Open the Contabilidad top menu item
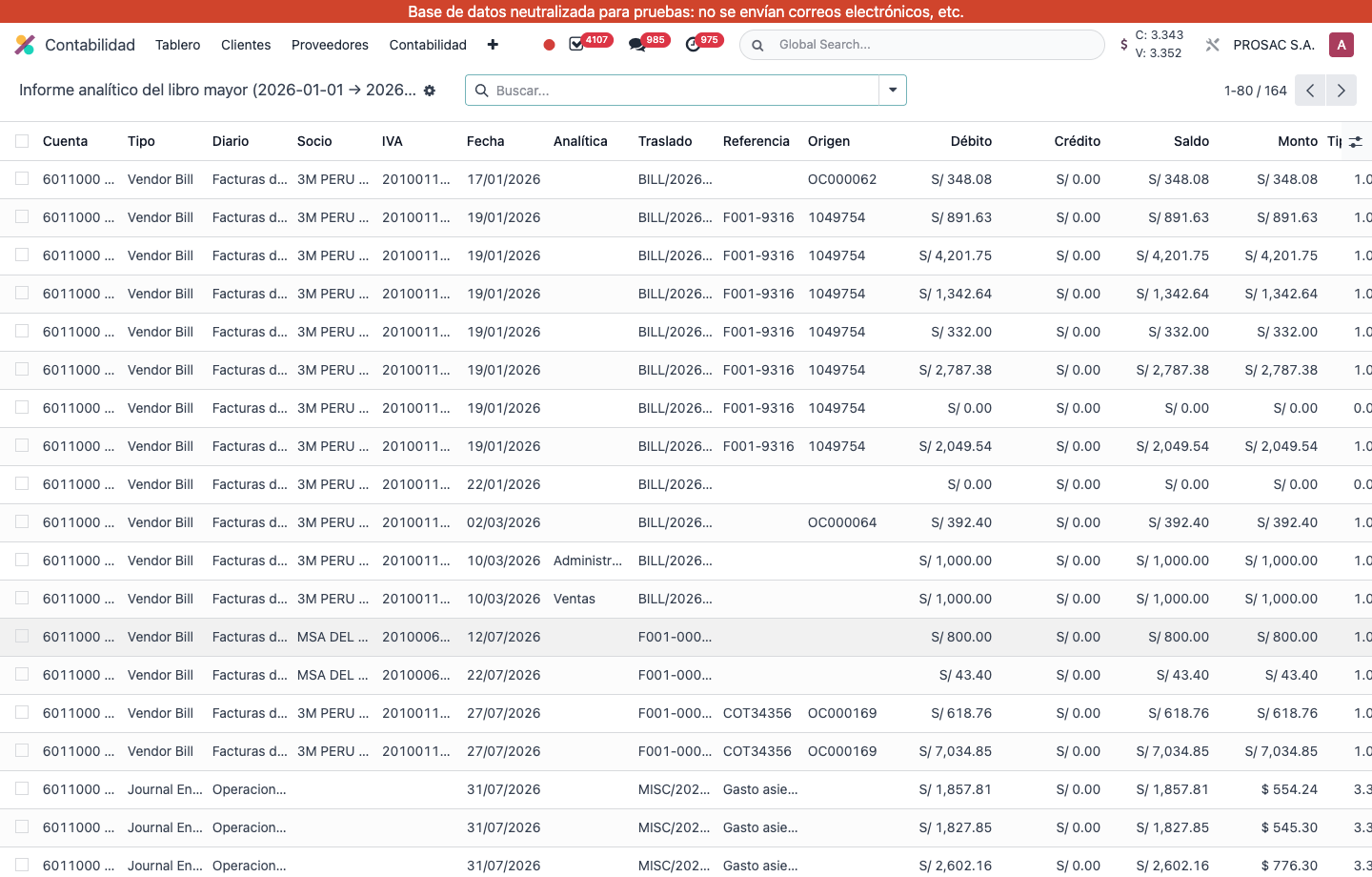This screenshot has height=877, width=1372. (428, 45)
